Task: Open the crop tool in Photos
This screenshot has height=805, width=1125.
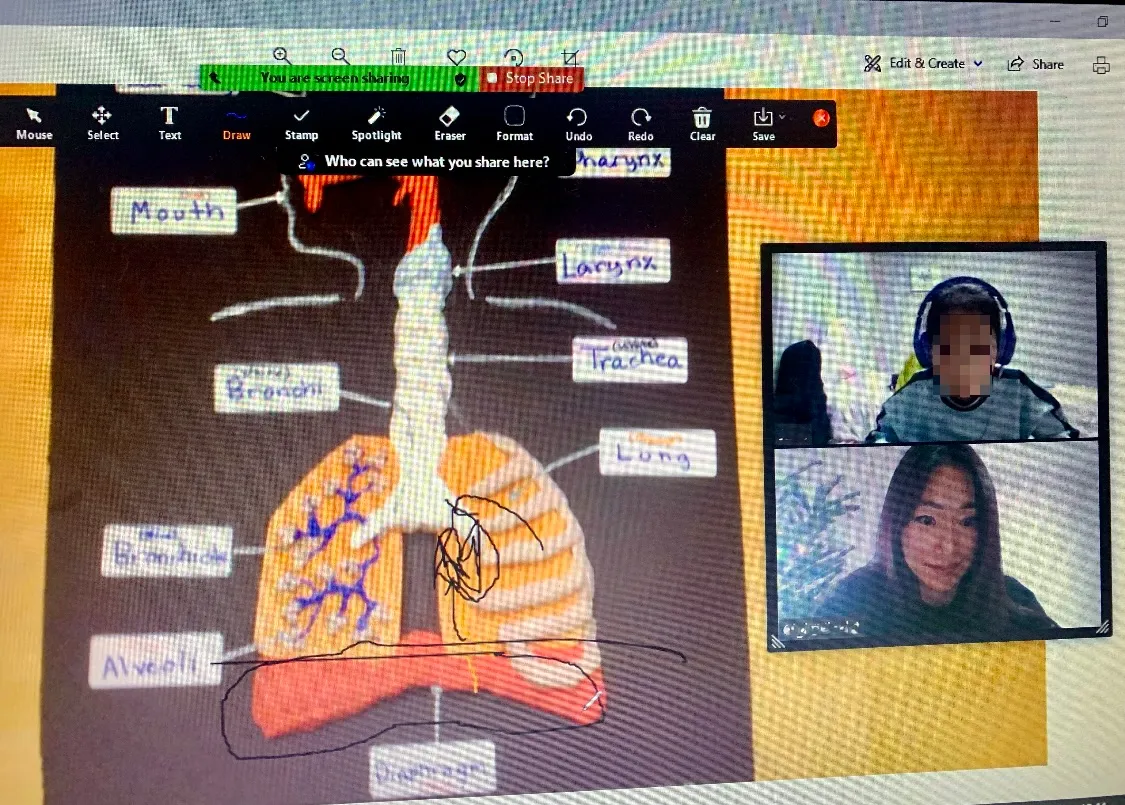Action: [x=570, y=57]
